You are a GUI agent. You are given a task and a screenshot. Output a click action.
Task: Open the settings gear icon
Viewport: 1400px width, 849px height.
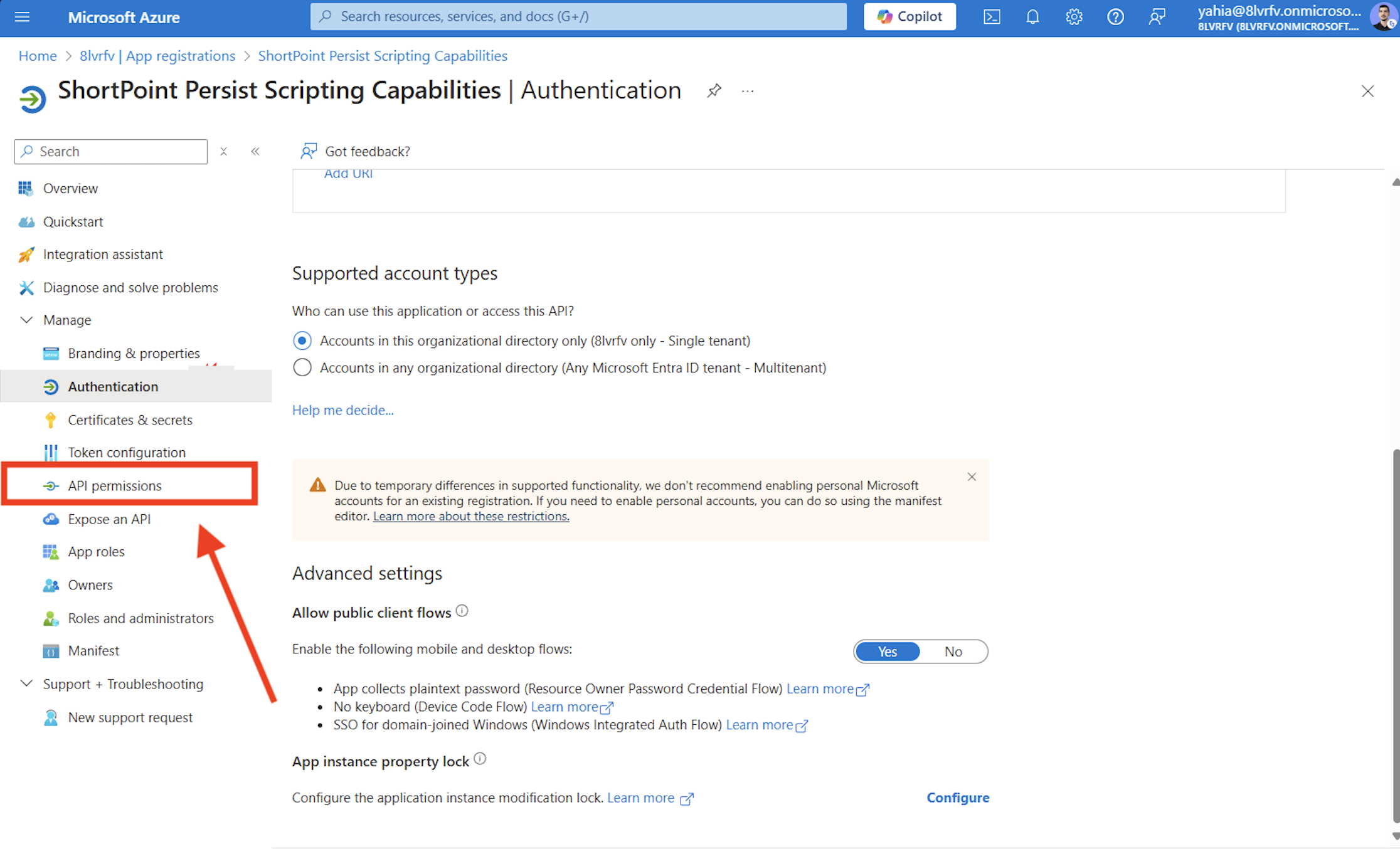point(1074,17)
